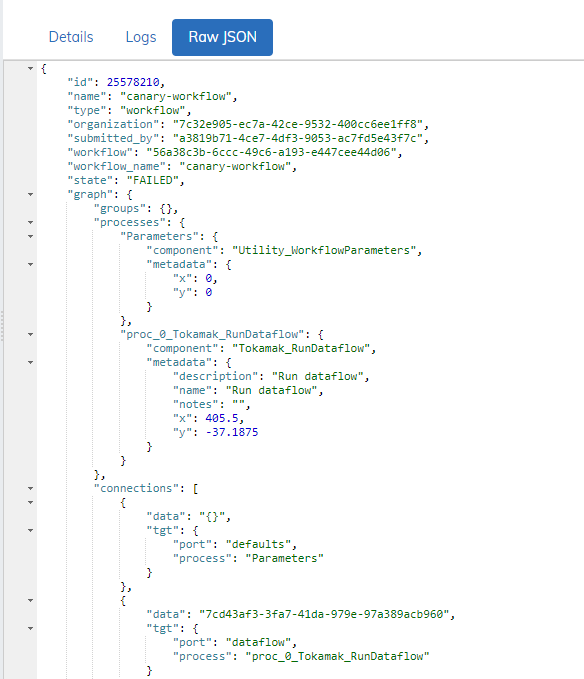Click the "graph" key

coord(90,194)
